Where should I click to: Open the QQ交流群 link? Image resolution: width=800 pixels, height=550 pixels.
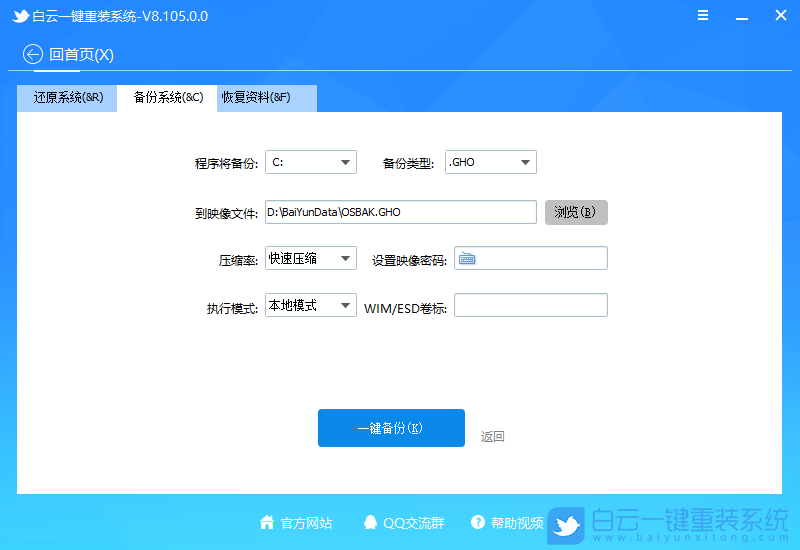pos(413,523)
